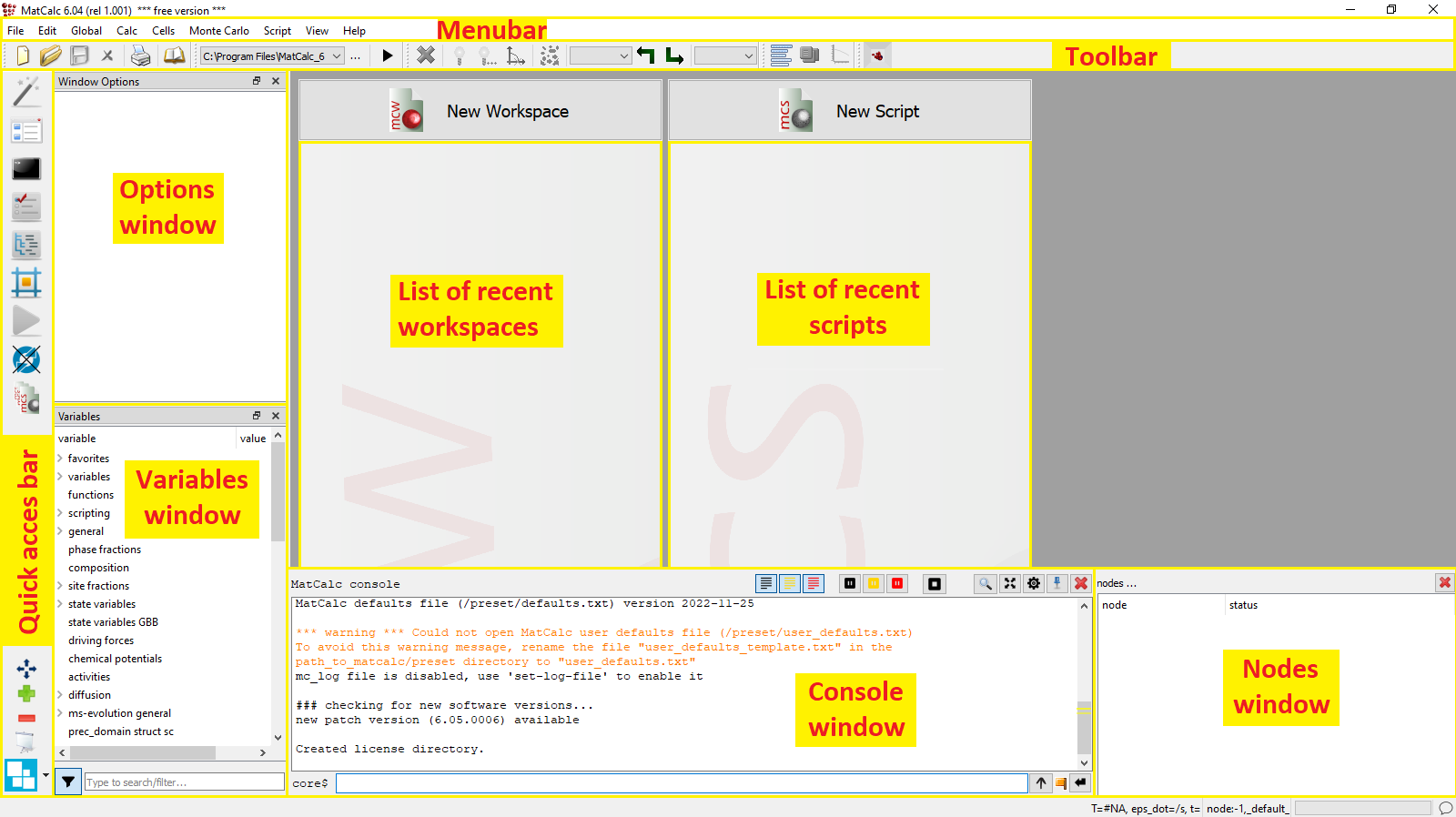Click the New Script button
1456x817 pixels.
click(850, 111)
